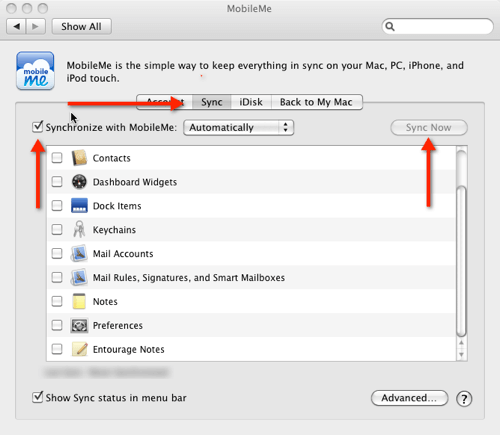Open the Advanced… settings button
Viewport: 500px width, 435px height.
[x=409, y=398]
